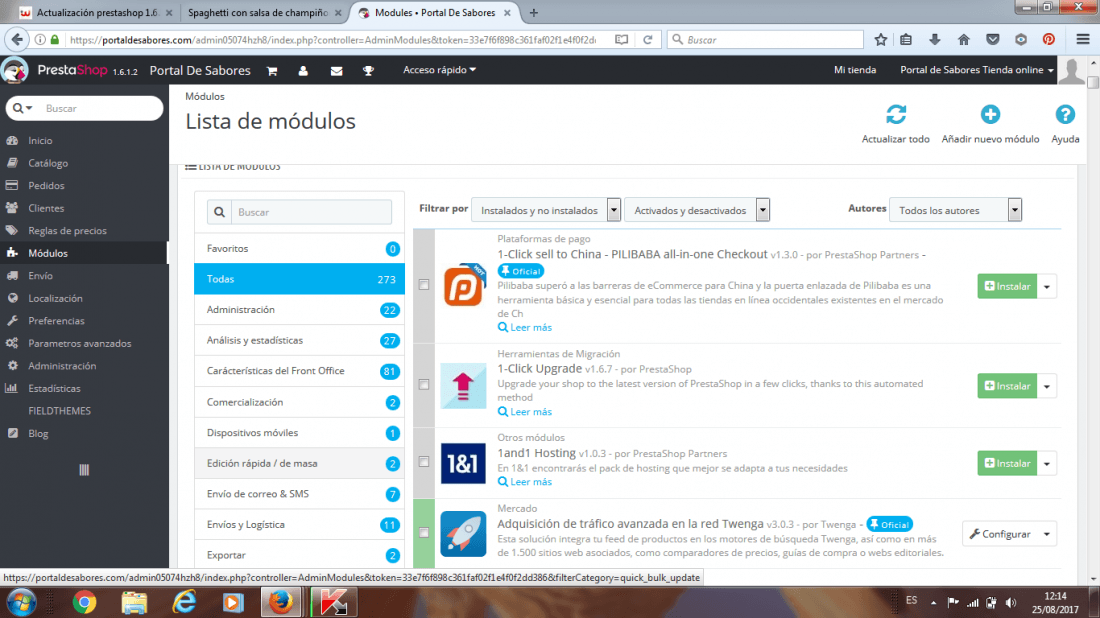The height and width of the screenshot is (618, 1100).
Task: Tick the checkbox for Twenga module
Action: pyautogui.click(x=424, y=532)
